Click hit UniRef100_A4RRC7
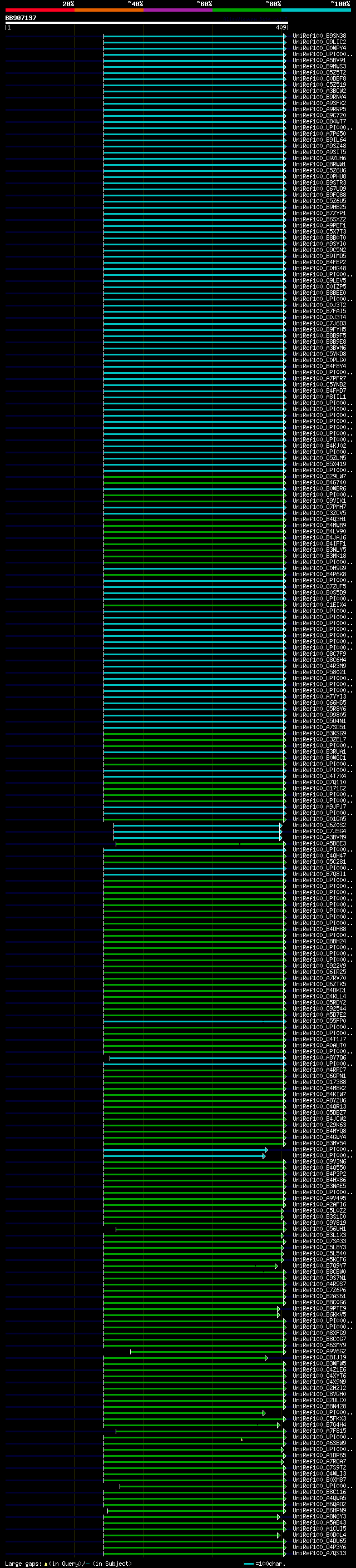This screenshot has width=356, height=1568. point(319,1070)
